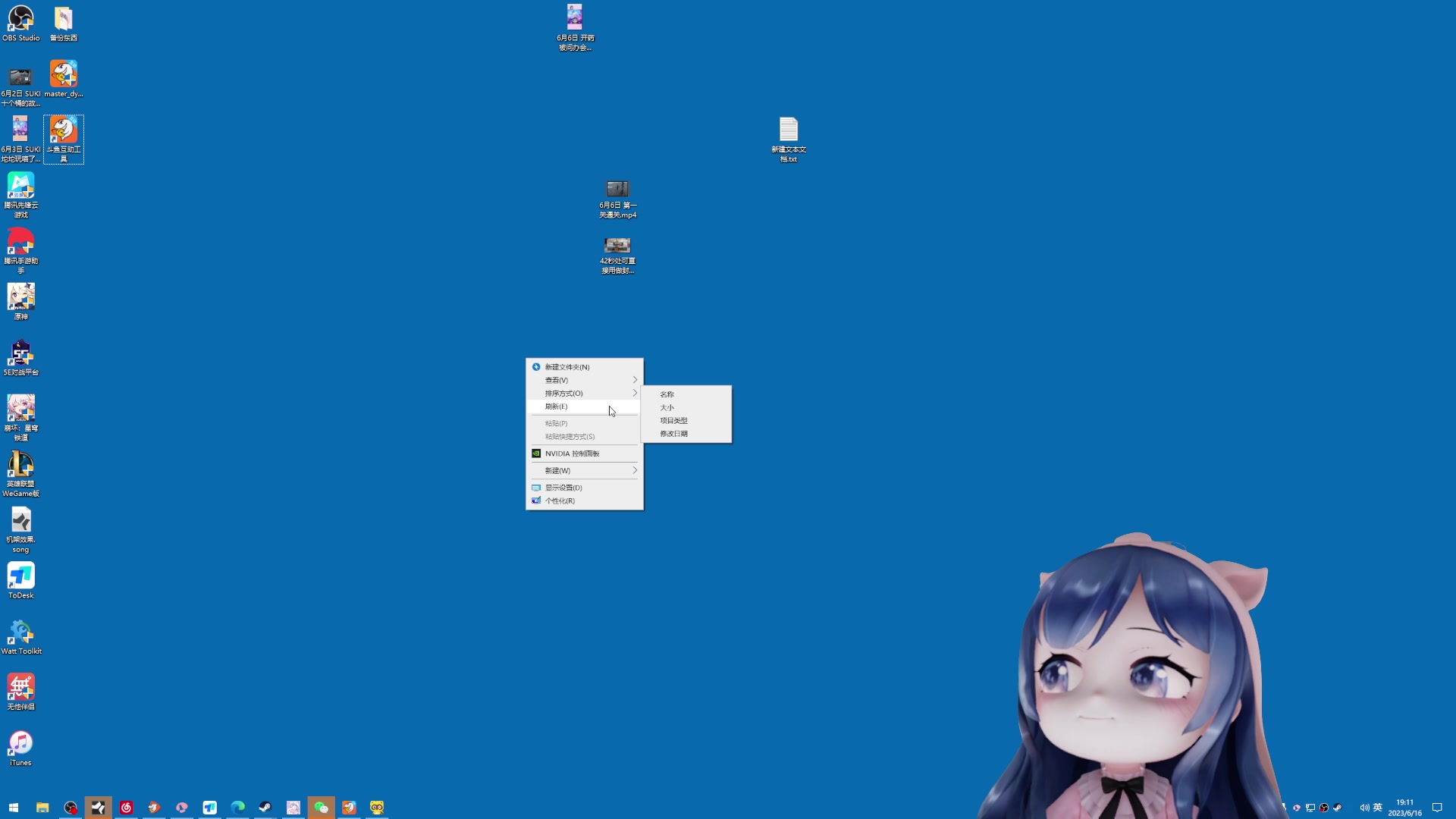Click the Windows Start button
This screenshot has width=1456, height=819.
point(14,808)
